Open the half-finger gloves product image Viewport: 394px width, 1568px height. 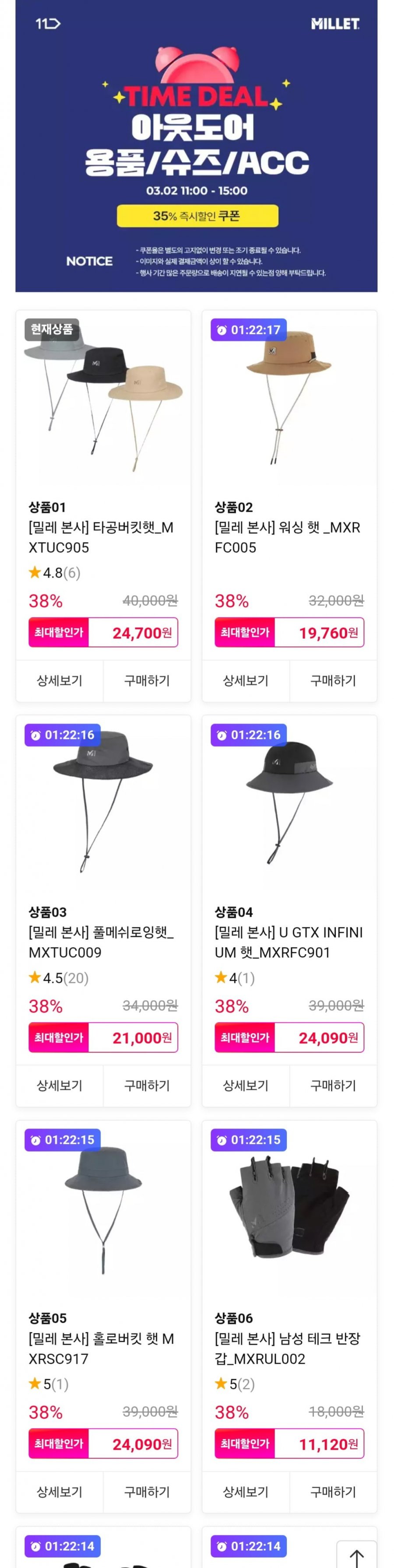point(288,1208)
